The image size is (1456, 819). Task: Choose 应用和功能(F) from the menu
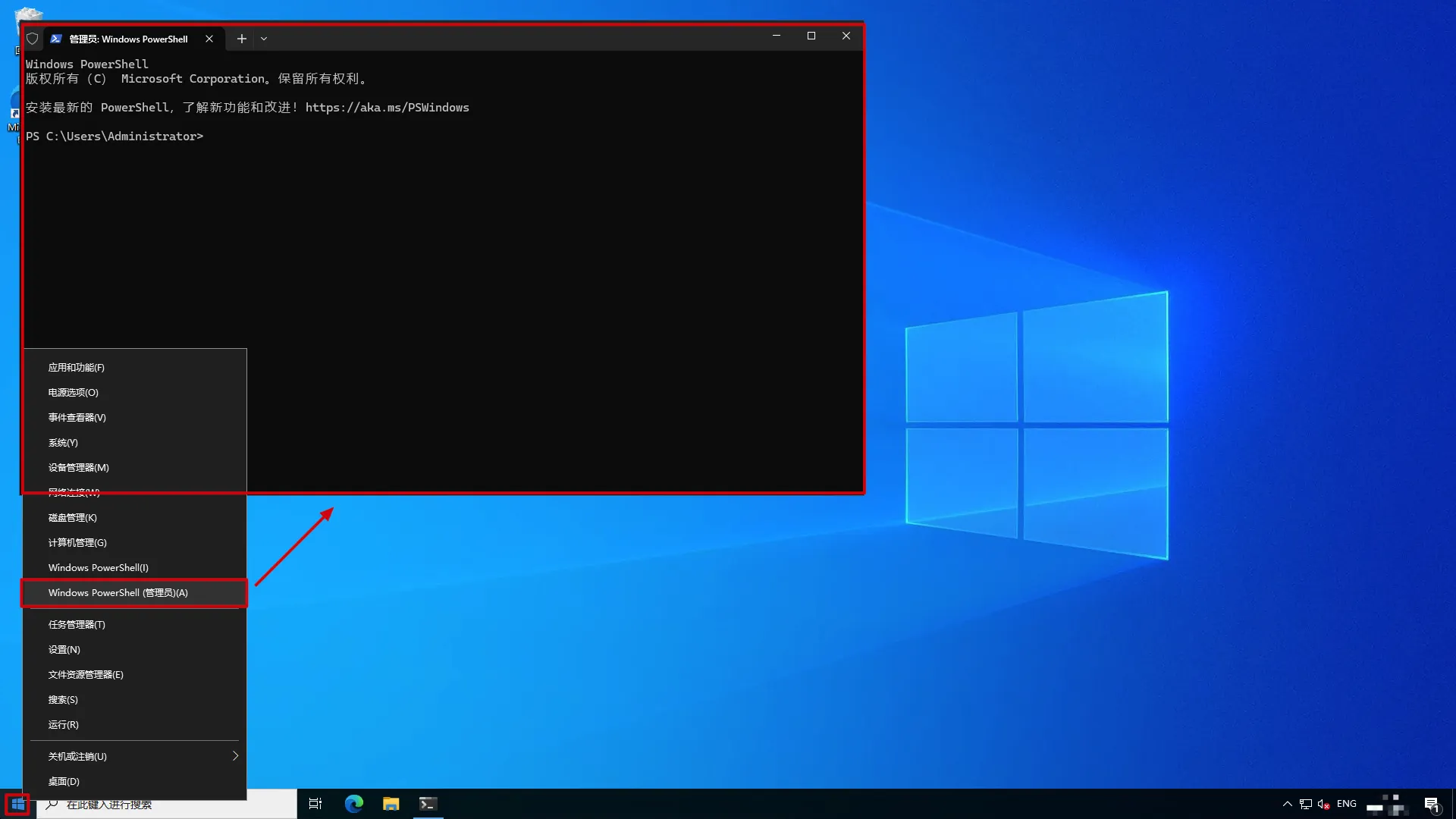point(135,368)
